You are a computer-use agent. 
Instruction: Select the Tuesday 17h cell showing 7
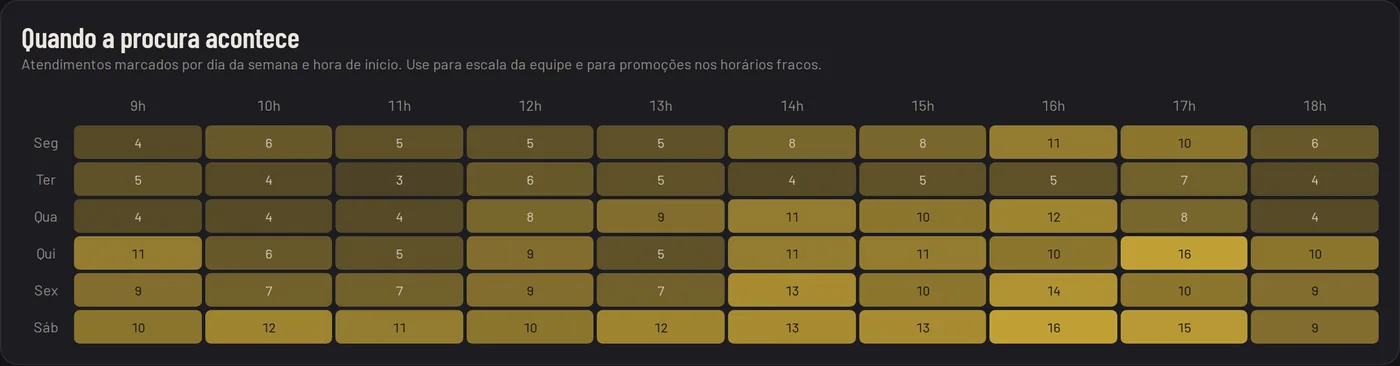point(1184,180)
